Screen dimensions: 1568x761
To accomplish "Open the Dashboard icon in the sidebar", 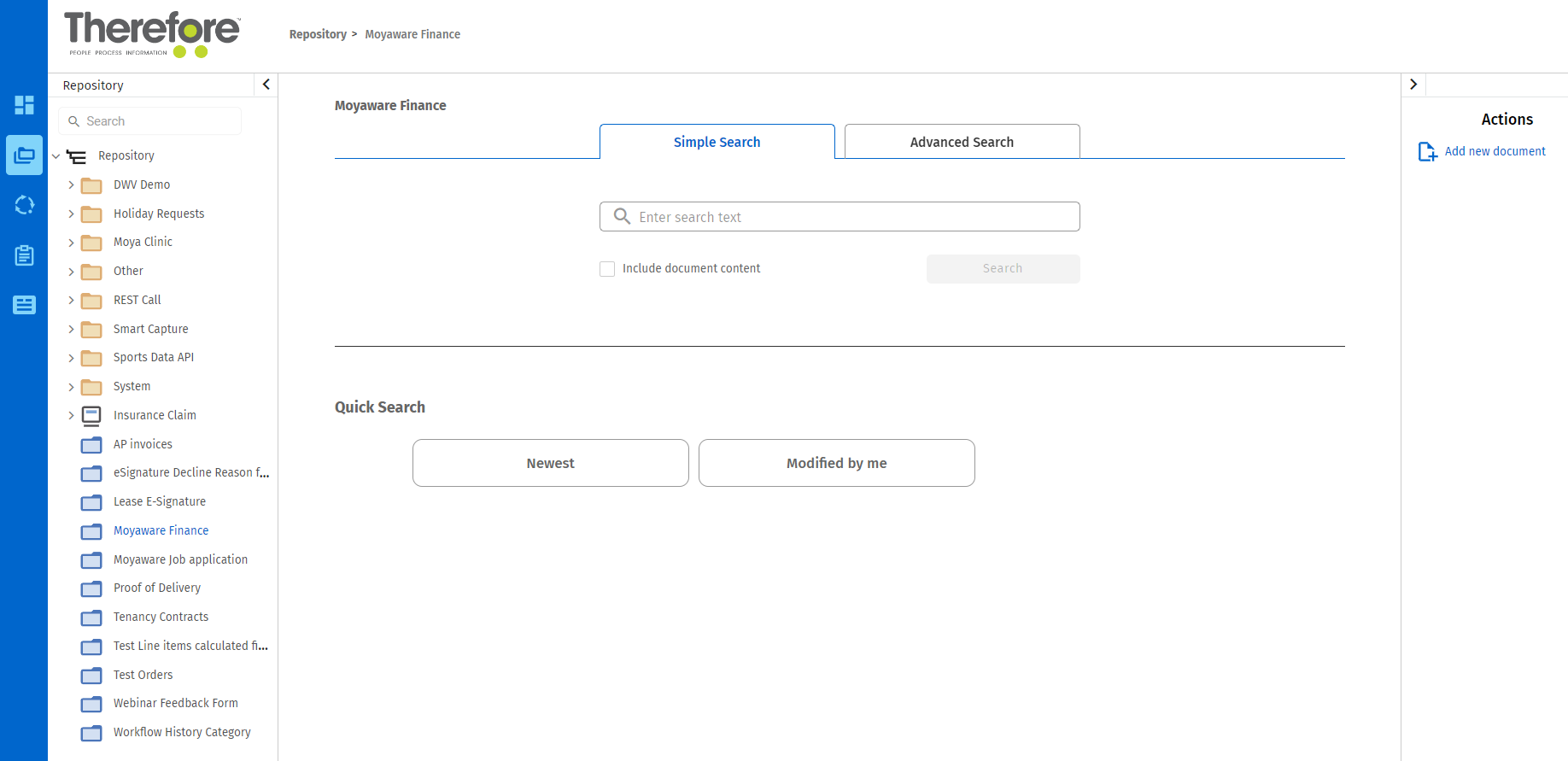I will coord(24,105).
